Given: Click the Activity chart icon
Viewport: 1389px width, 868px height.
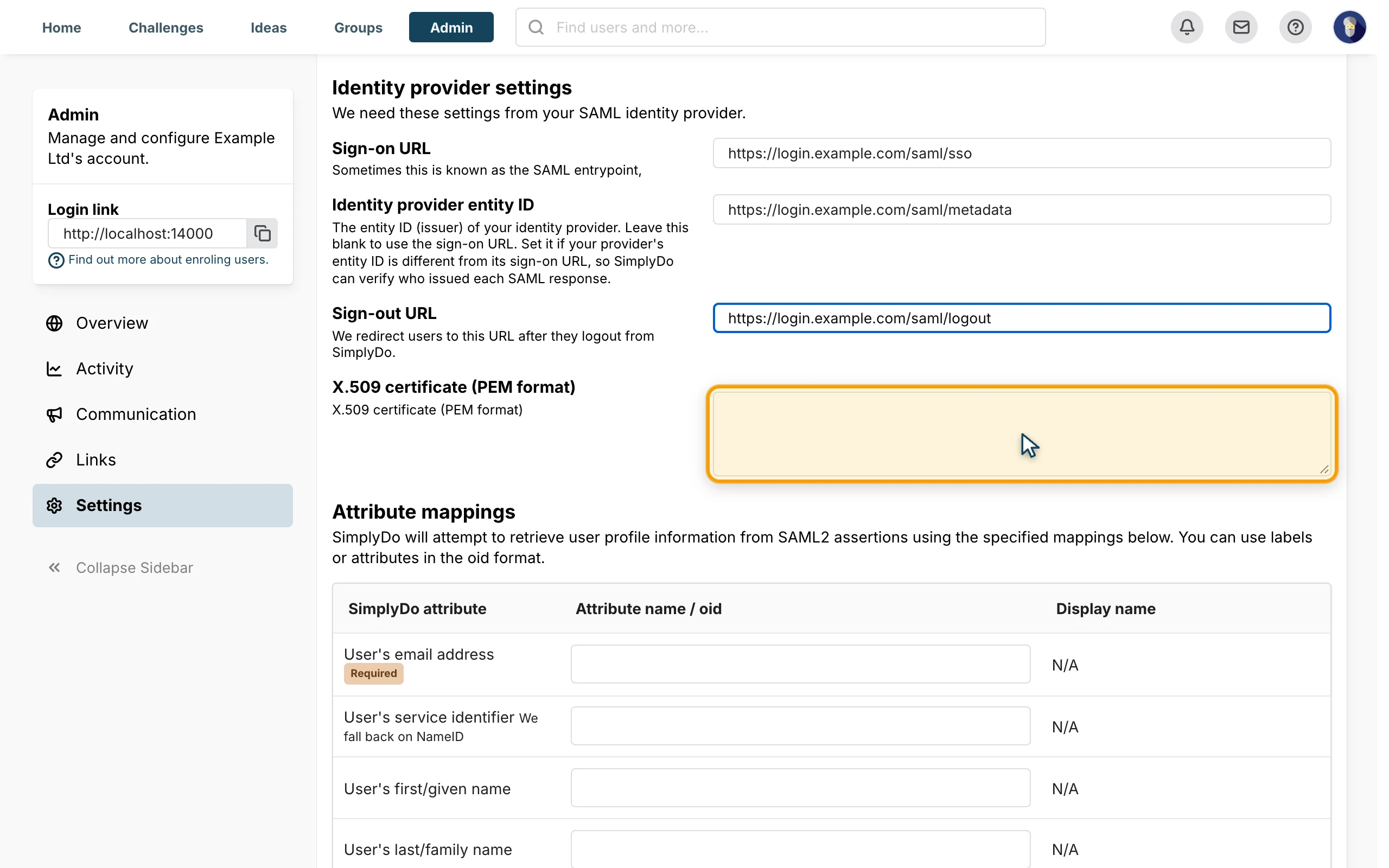Looking at the screenshot, I should (x=54, y=368).
